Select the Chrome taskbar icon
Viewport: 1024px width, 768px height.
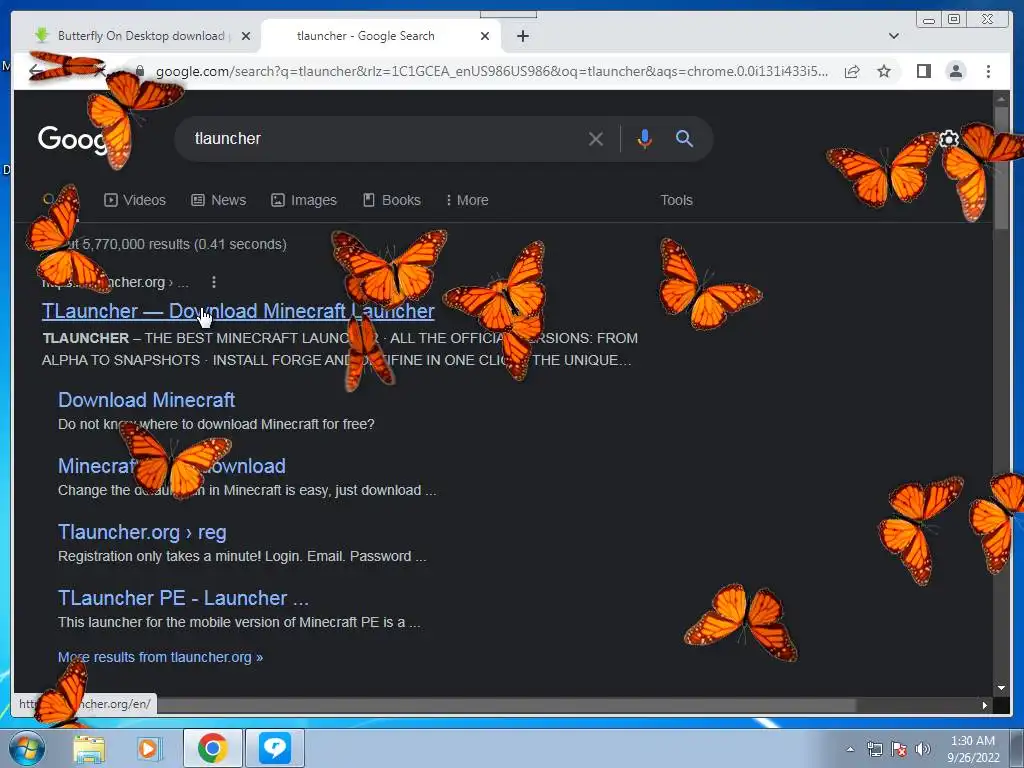click(x=212, y=748)
